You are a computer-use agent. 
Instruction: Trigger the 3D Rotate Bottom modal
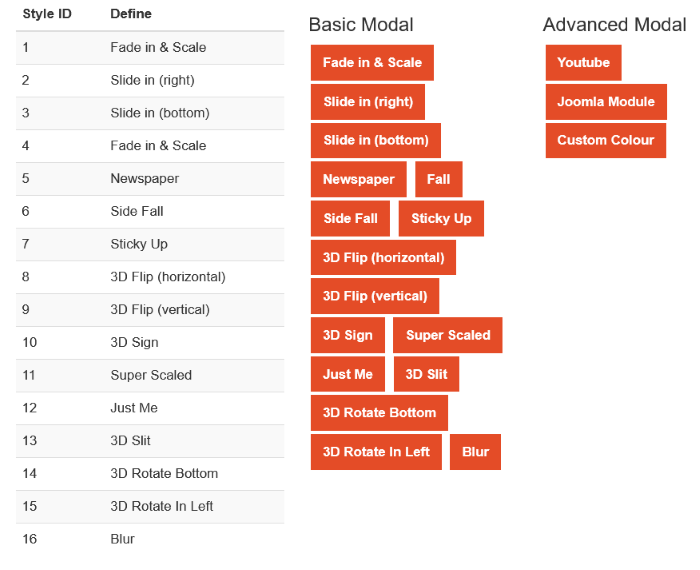379,413
